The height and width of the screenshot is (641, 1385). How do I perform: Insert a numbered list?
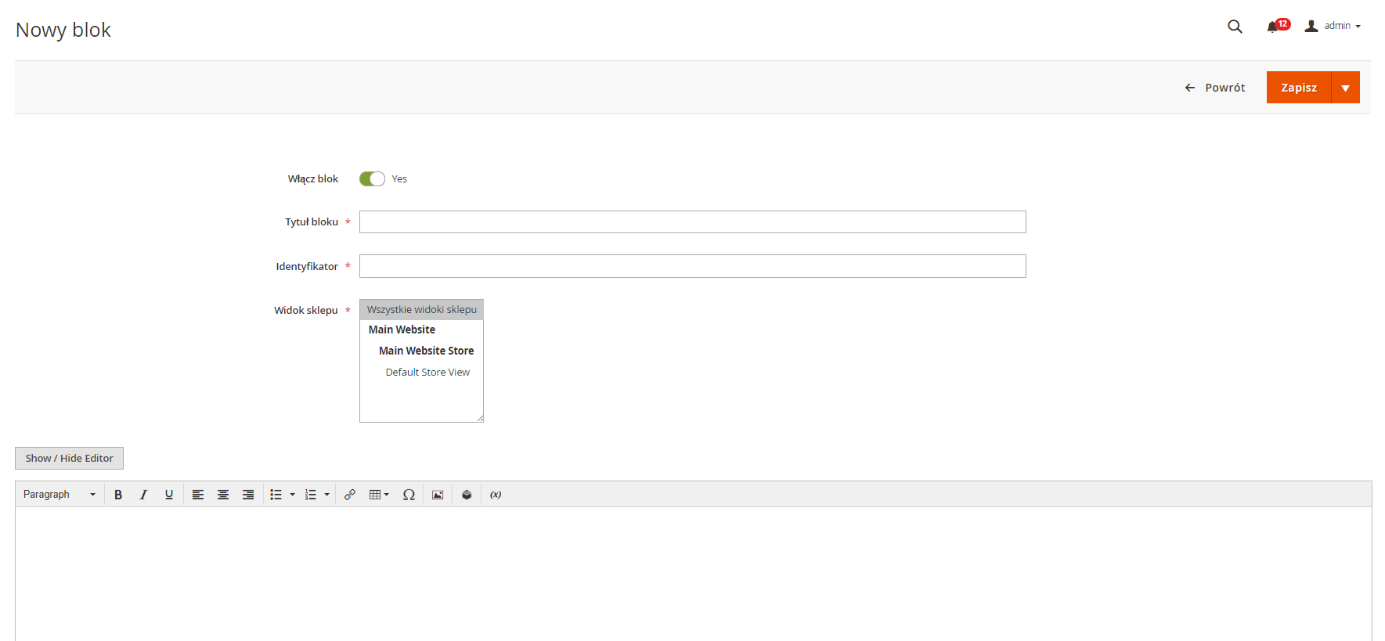[310, 494]
